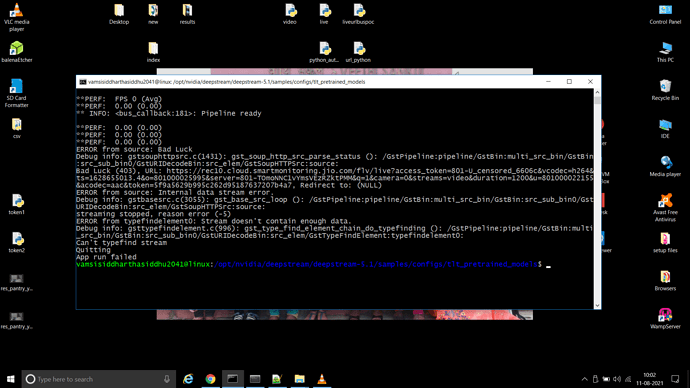Click terminal scrollbar down arrow

597,305
